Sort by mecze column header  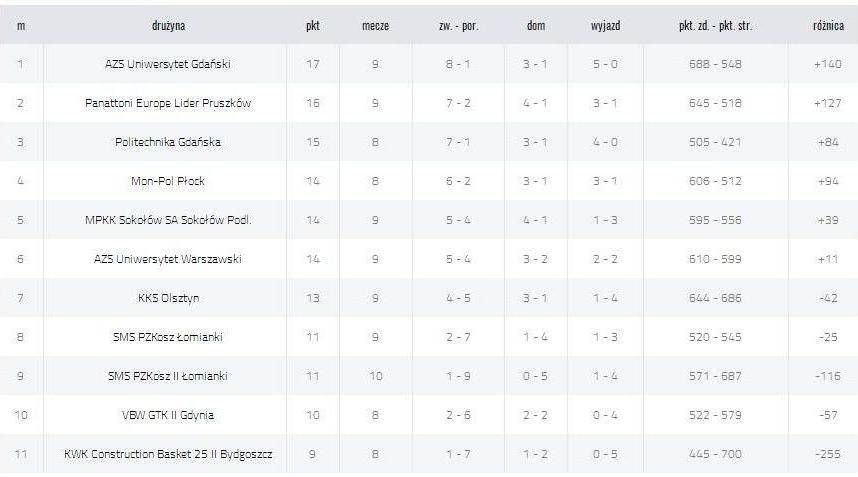pyautogui.click(x=375, y=25)
